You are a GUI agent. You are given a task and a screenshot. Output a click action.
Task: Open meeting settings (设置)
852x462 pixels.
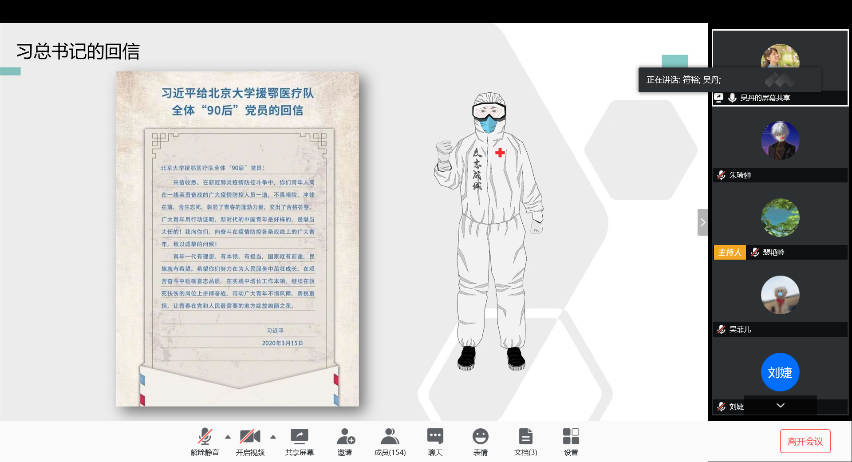point(571,441)
